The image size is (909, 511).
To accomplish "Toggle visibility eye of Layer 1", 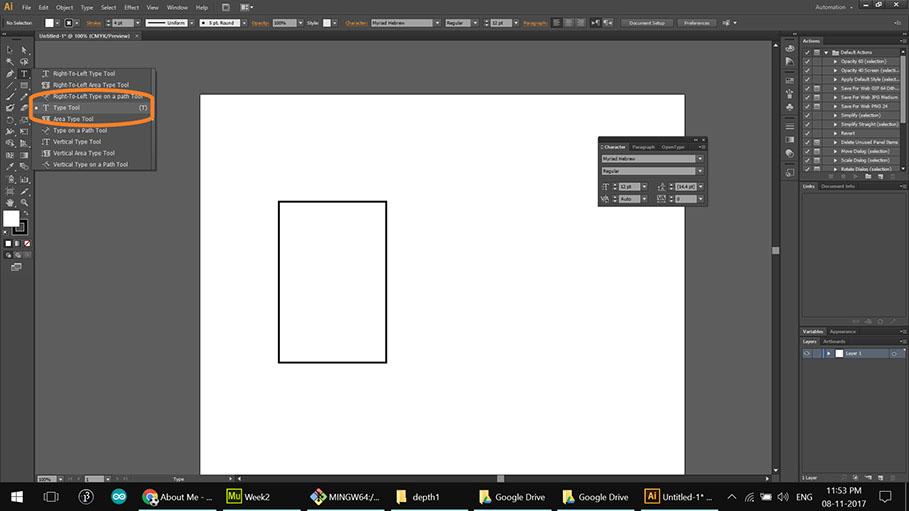I will click(x=807, y=353).
